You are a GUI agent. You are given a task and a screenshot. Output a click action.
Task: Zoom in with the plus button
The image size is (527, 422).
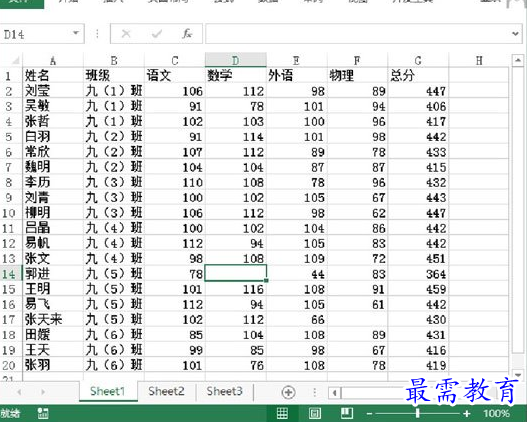[x=467, y=413]
